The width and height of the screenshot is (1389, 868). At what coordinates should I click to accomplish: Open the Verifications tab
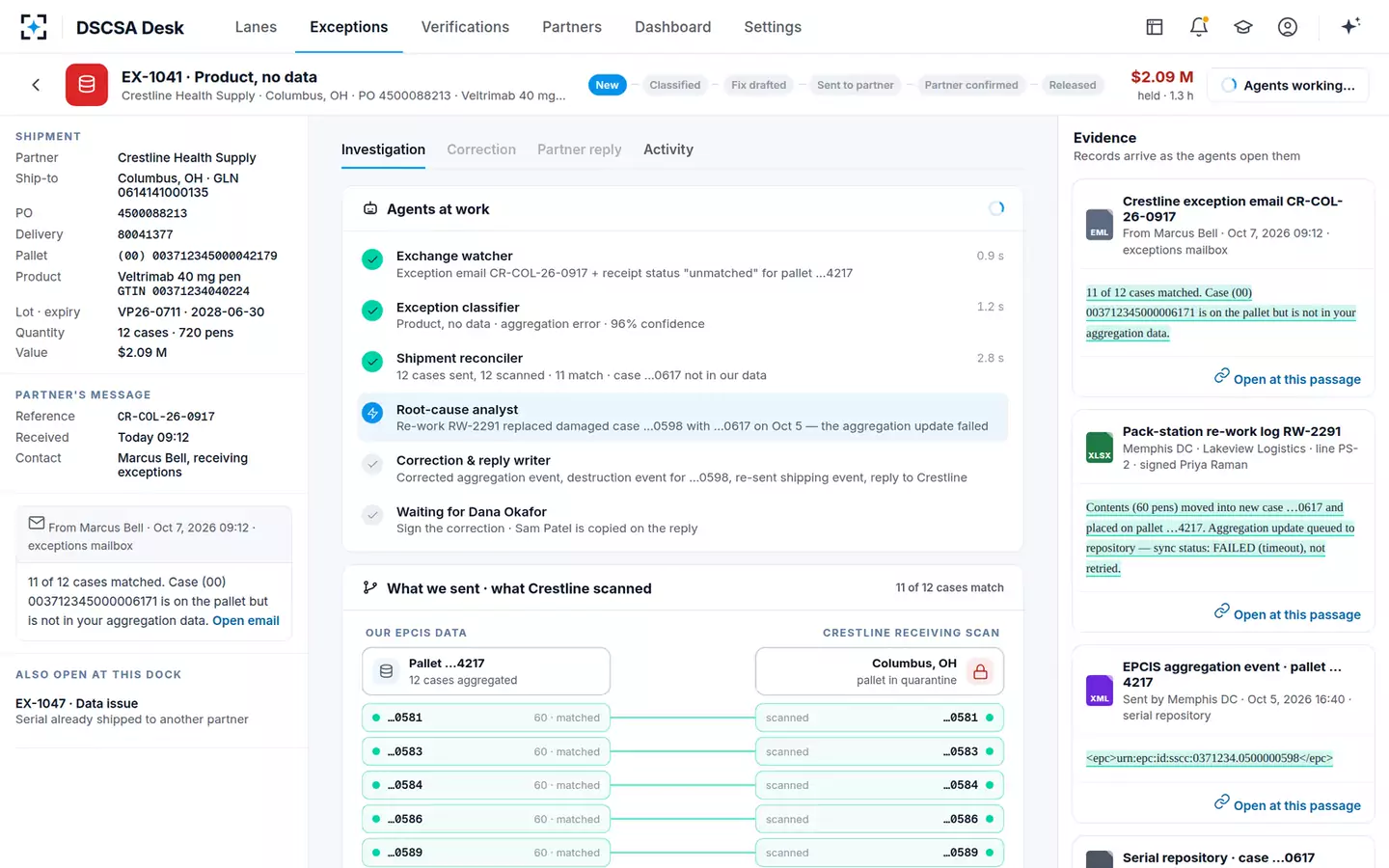[465, 27]
